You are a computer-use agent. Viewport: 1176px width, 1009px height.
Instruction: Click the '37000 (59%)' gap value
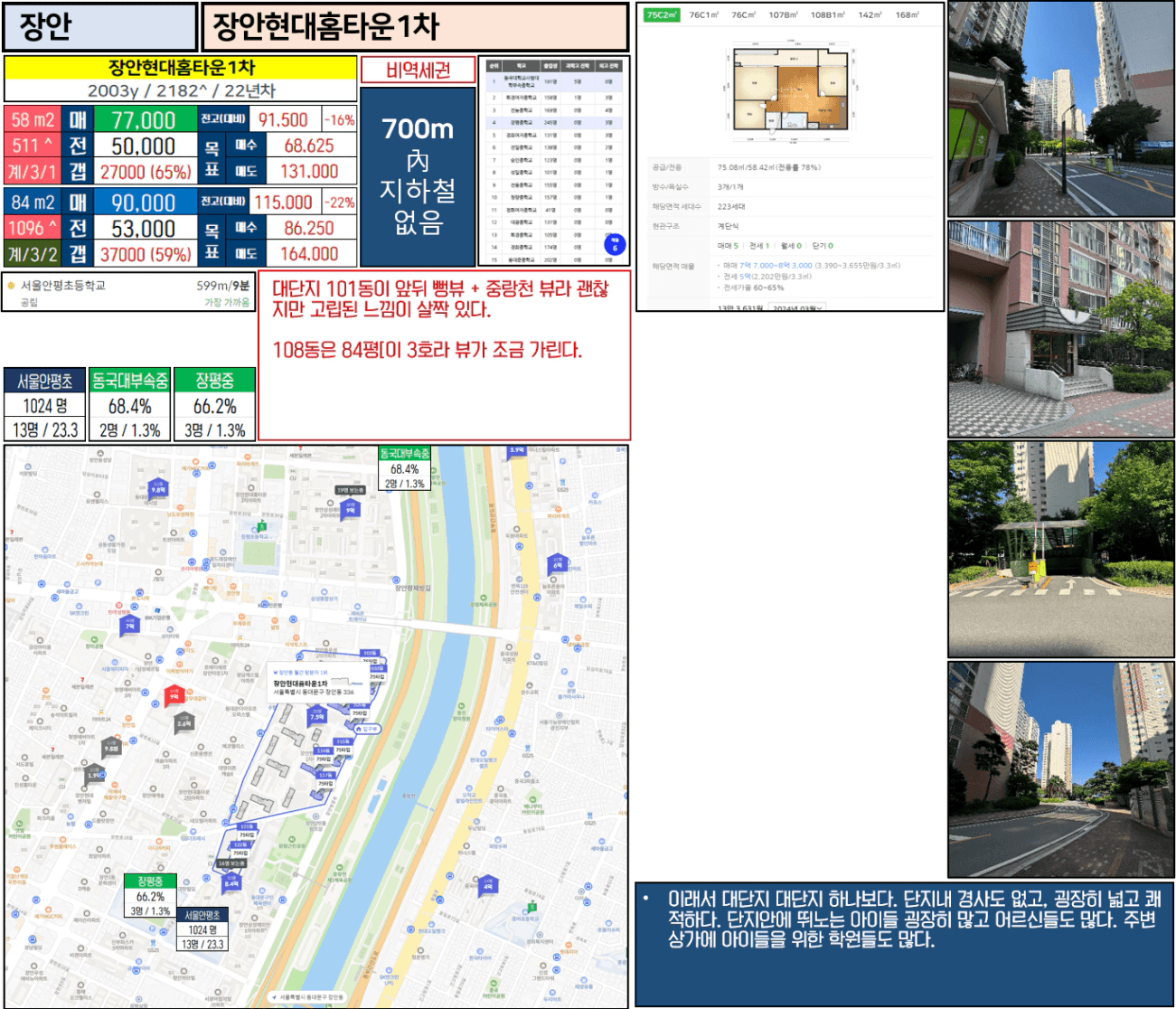pos(146,254)
